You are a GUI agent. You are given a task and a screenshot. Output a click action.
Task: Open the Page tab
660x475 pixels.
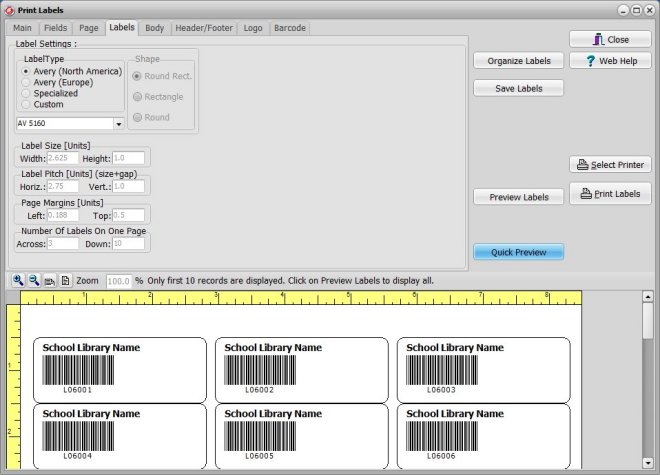pyautogui.click(x=89, y=28)
